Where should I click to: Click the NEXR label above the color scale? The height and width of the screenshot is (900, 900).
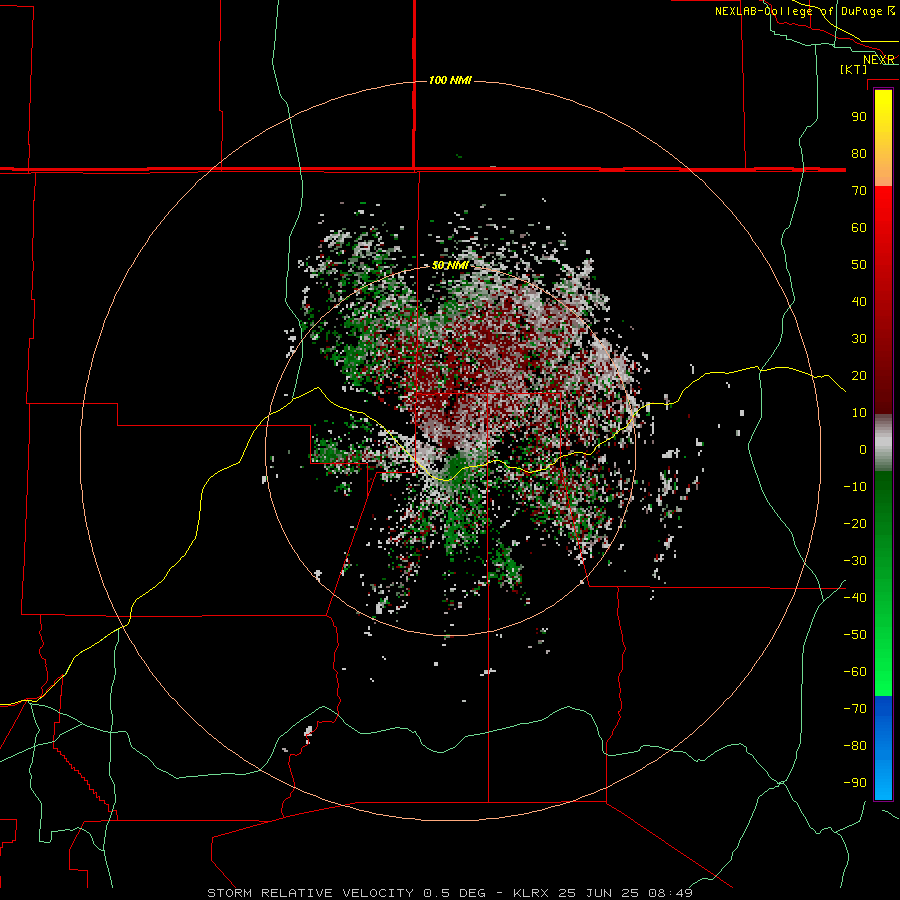click(x=879, y=59)
